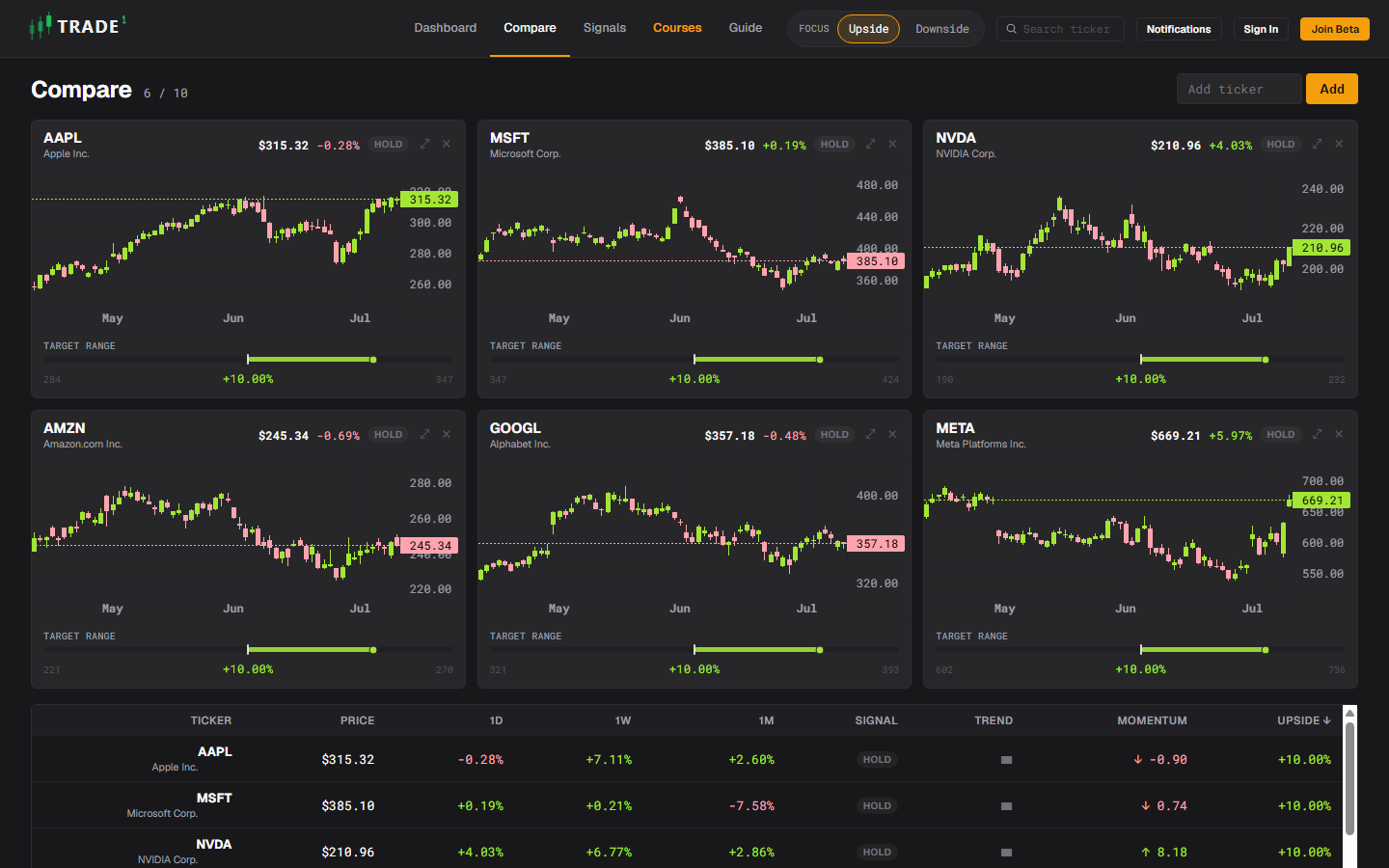The height and width of the screenshot is (868, 1389).
Task: Click trend indicator in Microsoft row
Action: (1006, 806)
